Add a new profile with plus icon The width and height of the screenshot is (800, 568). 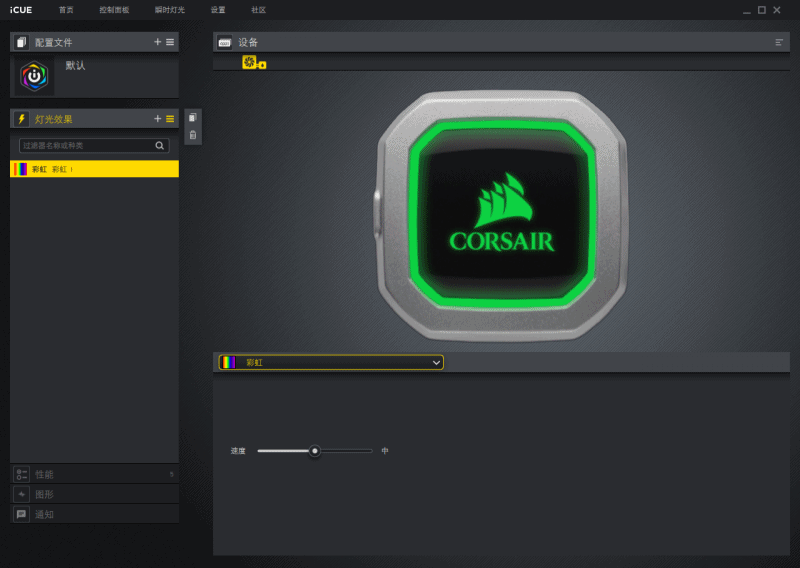[x=158, y=42]
